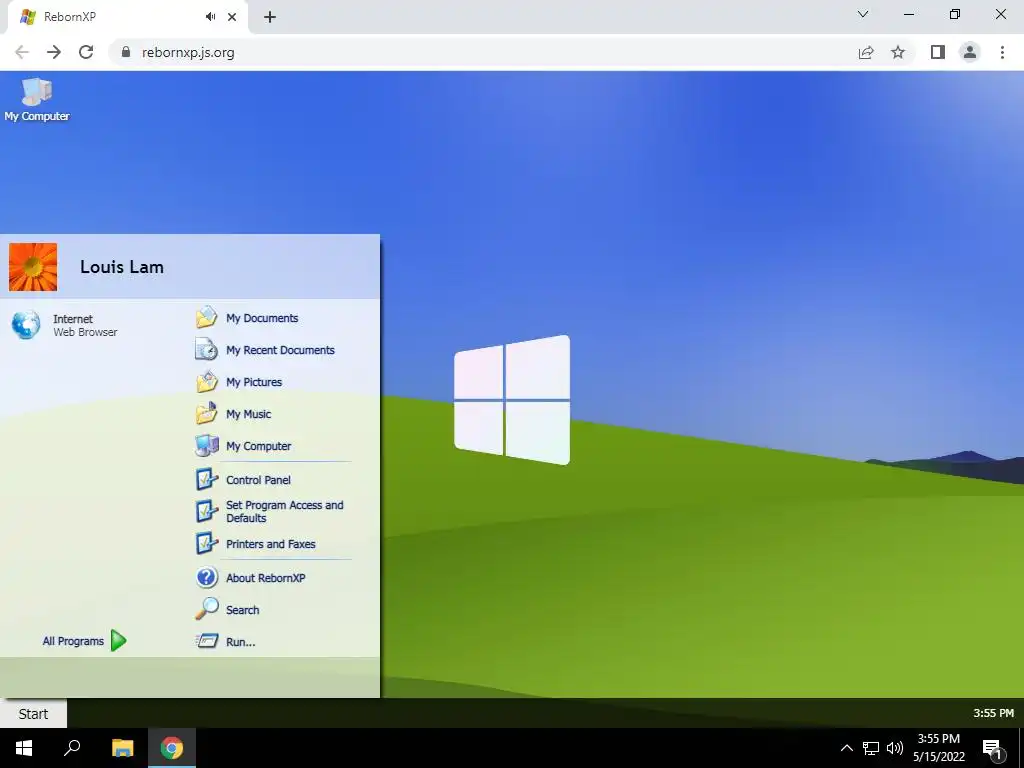
Task: Open Printers and Faxes icon
Action: (x=206, y=544)
